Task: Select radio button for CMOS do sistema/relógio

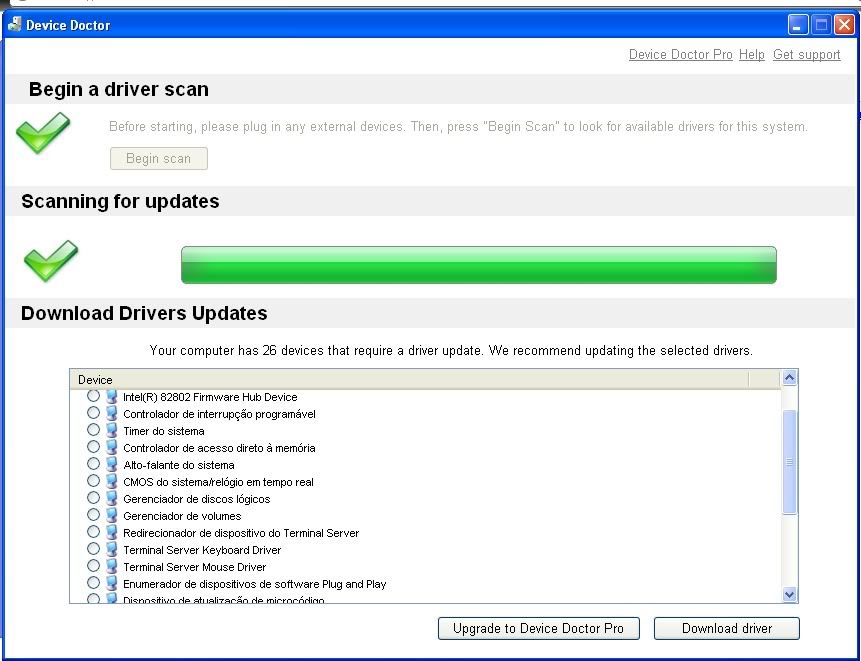Action: [x=93, y=481]
